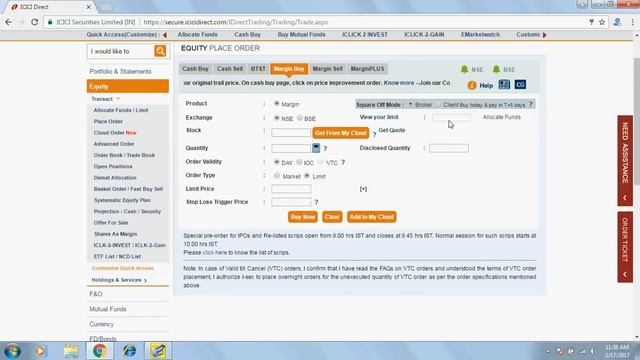Click question mark in Square Off Mode bar
Image resolution: width=640 pixels, height=360 pixels.
pos(531,104)
